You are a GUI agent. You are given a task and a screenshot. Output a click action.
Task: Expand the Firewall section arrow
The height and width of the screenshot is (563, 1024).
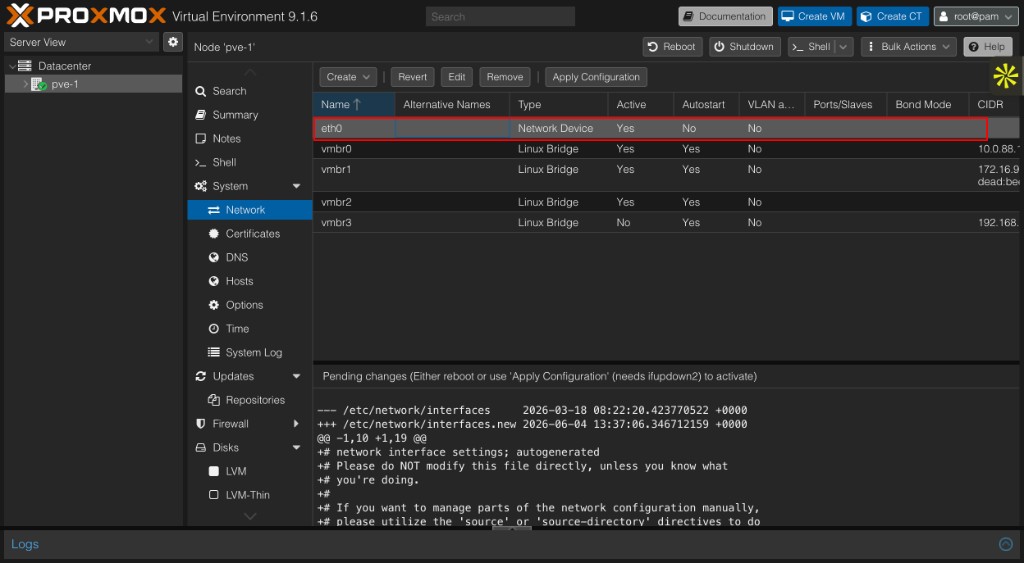296,424
